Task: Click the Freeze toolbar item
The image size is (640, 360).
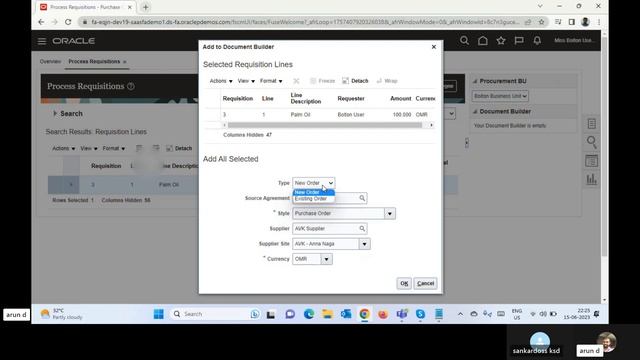Action: click(322, 81)
